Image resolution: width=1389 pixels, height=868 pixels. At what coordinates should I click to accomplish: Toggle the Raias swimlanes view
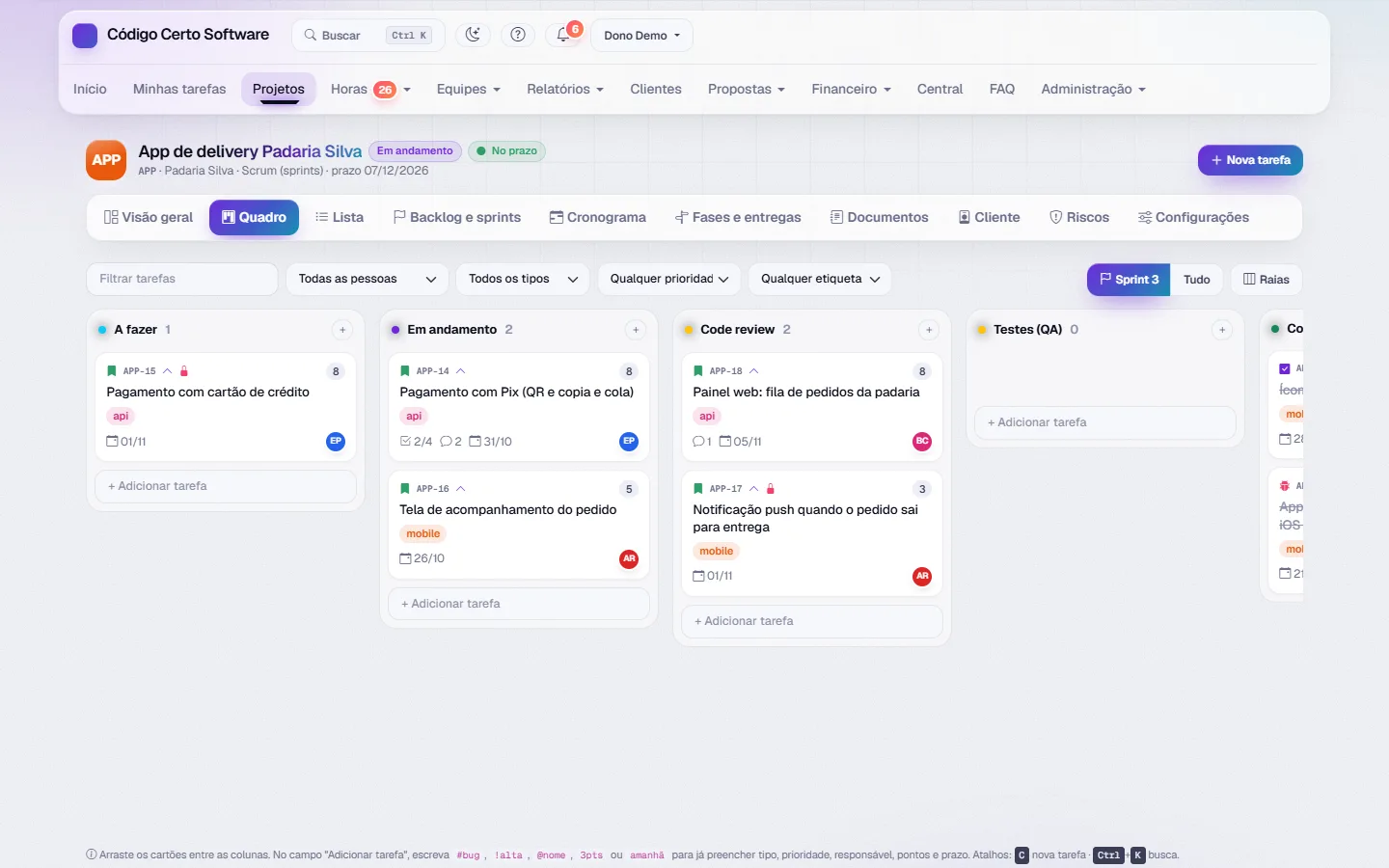1266,280
